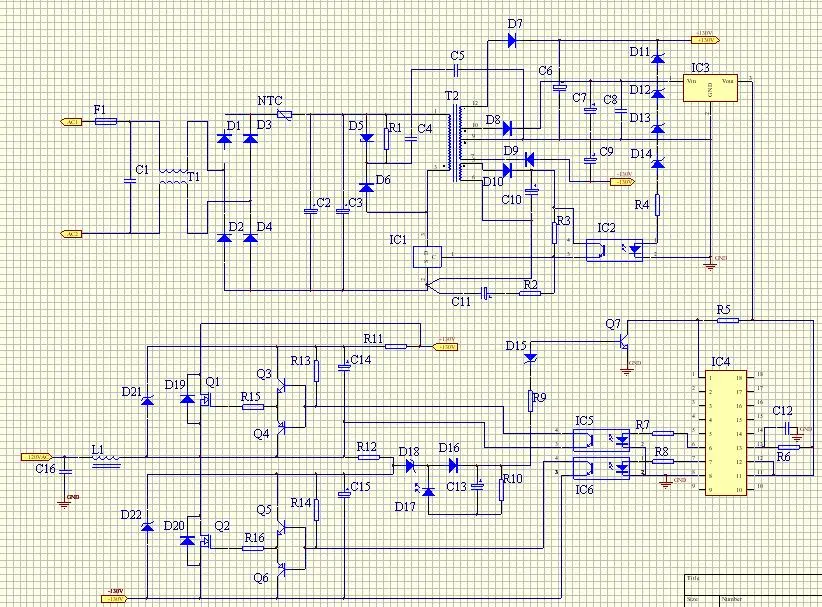Image resolution: width=822 pixels, height=607 pixels.
Task: Click the resistor R12 symbol
Action: [368, 458]
